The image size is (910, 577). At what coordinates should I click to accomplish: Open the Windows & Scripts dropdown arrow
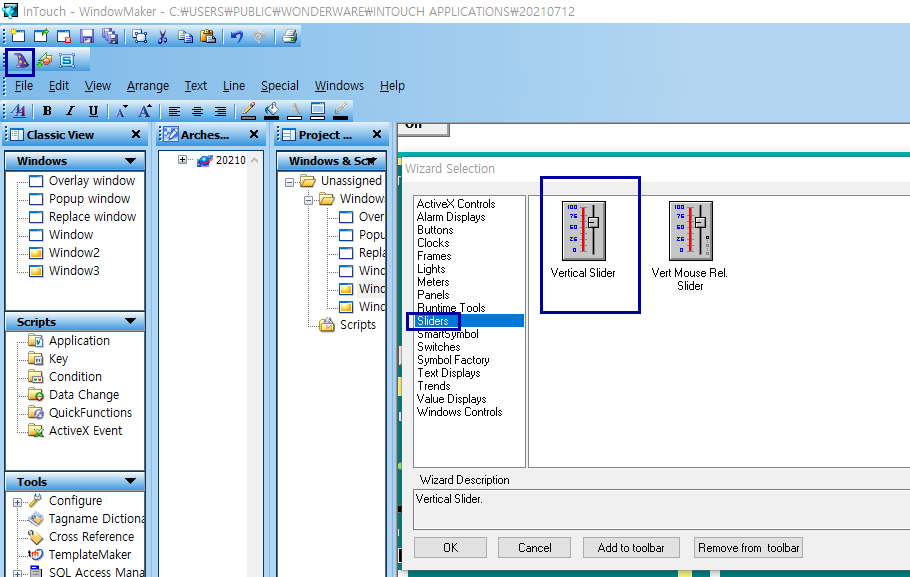point(372,161)
